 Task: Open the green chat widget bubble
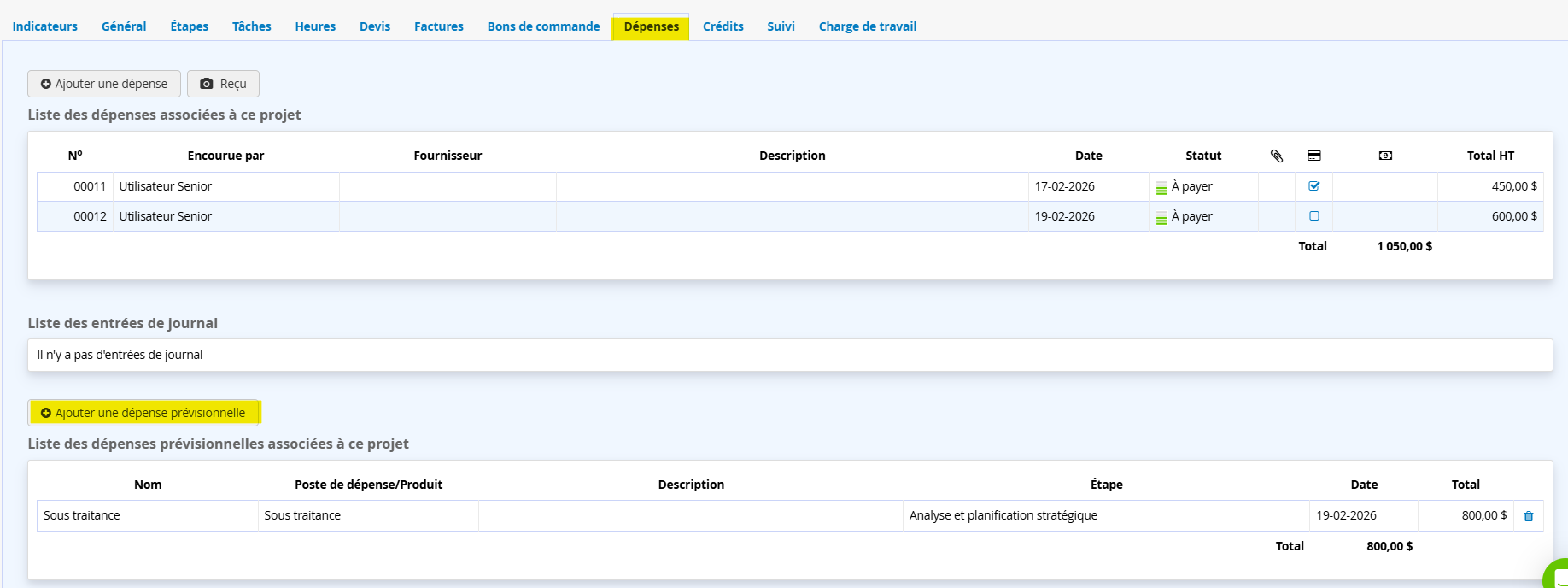(x=1558, y=576)
